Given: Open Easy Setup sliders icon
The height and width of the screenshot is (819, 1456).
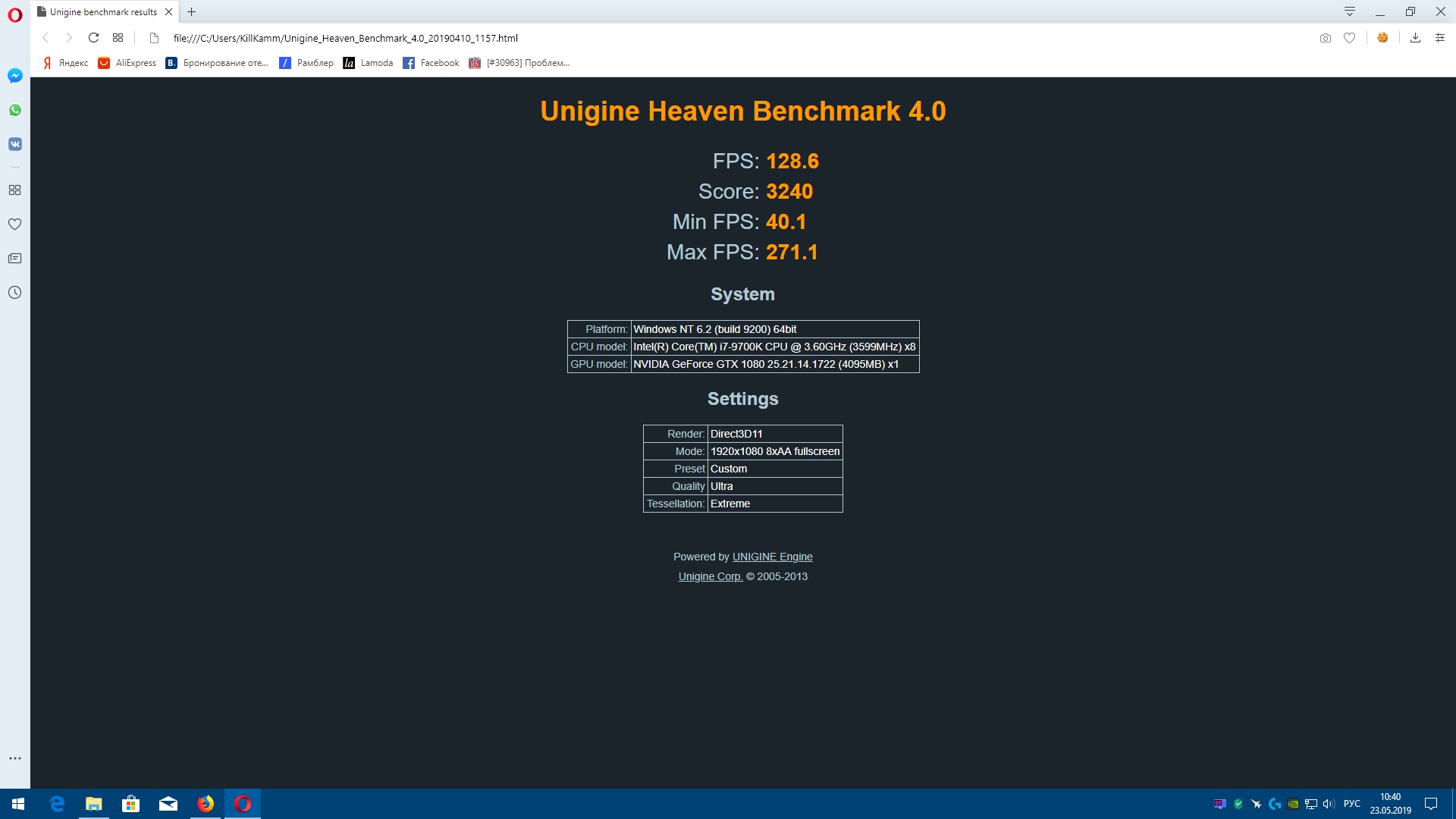Looking at the screenshot, I should (1439, 38).
